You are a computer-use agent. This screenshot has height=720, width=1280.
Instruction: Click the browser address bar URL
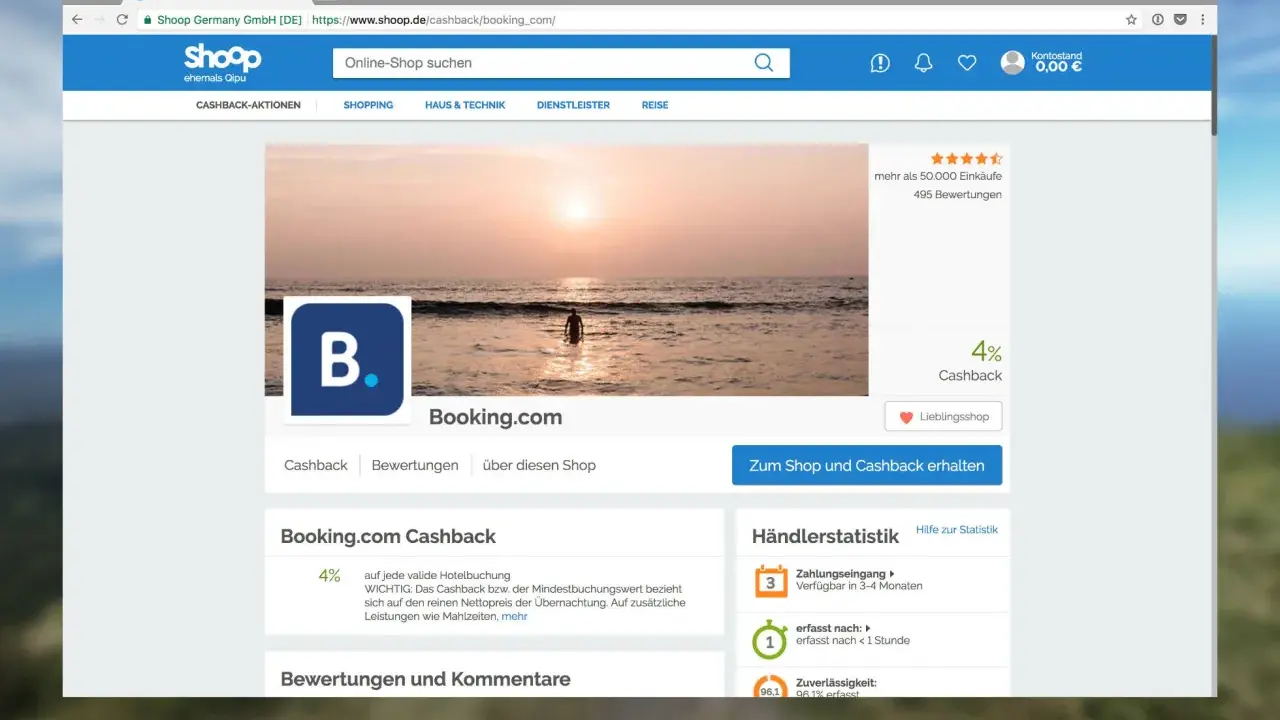(432, 20)
